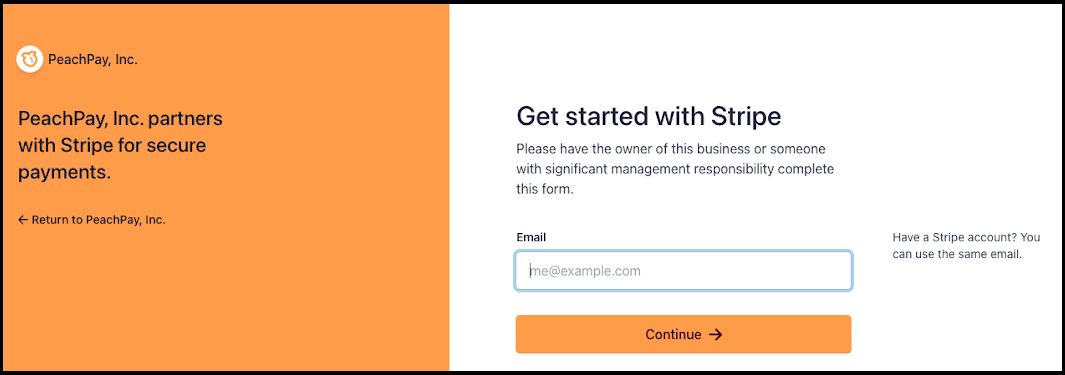Click the Continue button

tap(683, 334)
